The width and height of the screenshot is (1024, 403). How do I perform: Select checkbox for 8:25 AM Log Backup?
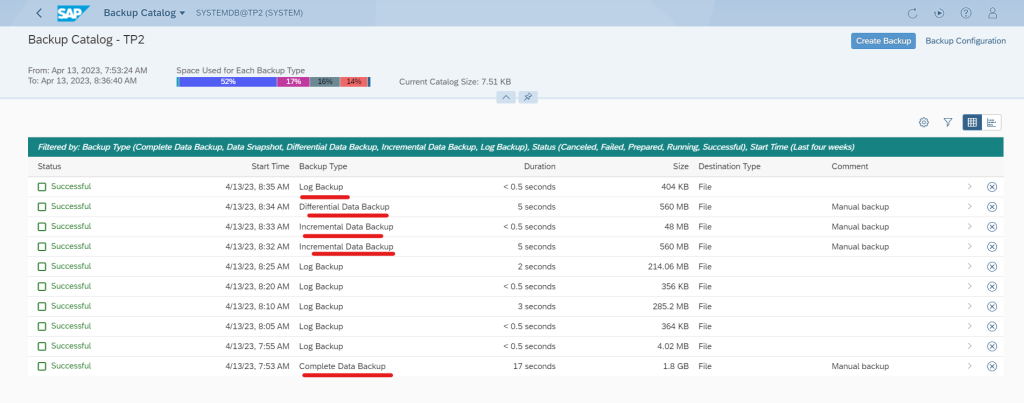42,266
